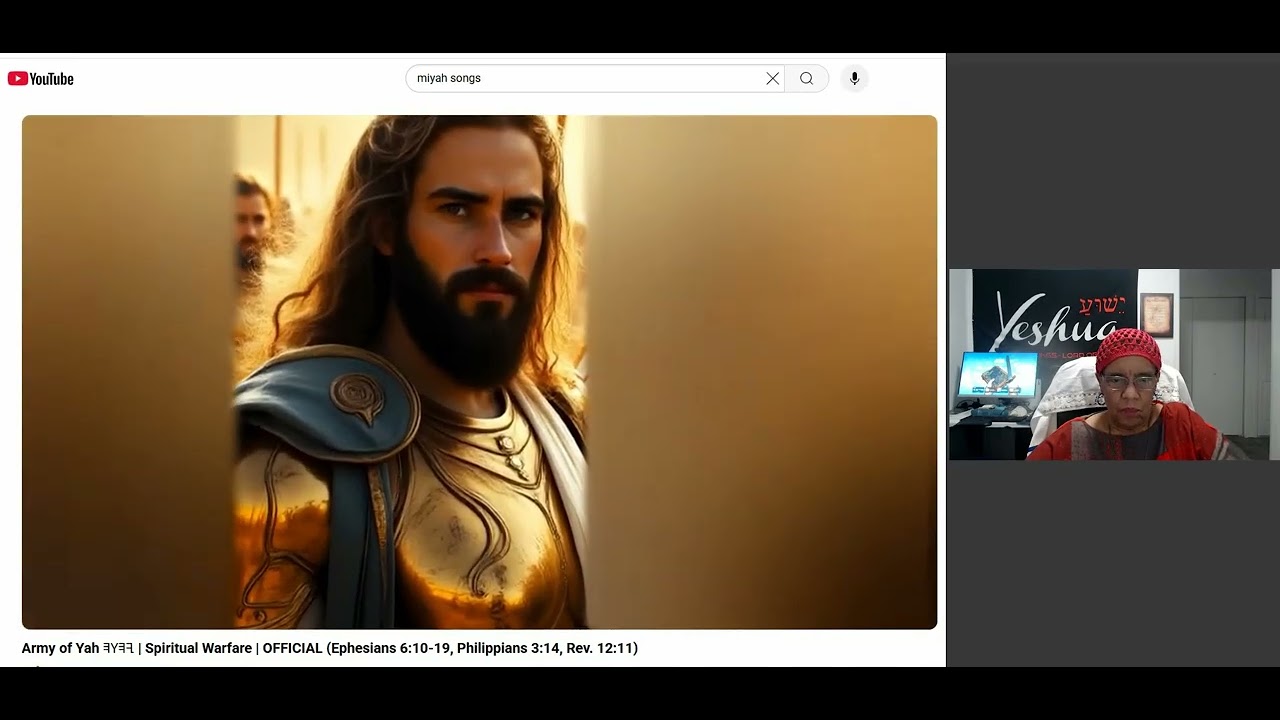
Task: Open the YouTube home logo
Action: coord(41,79)
